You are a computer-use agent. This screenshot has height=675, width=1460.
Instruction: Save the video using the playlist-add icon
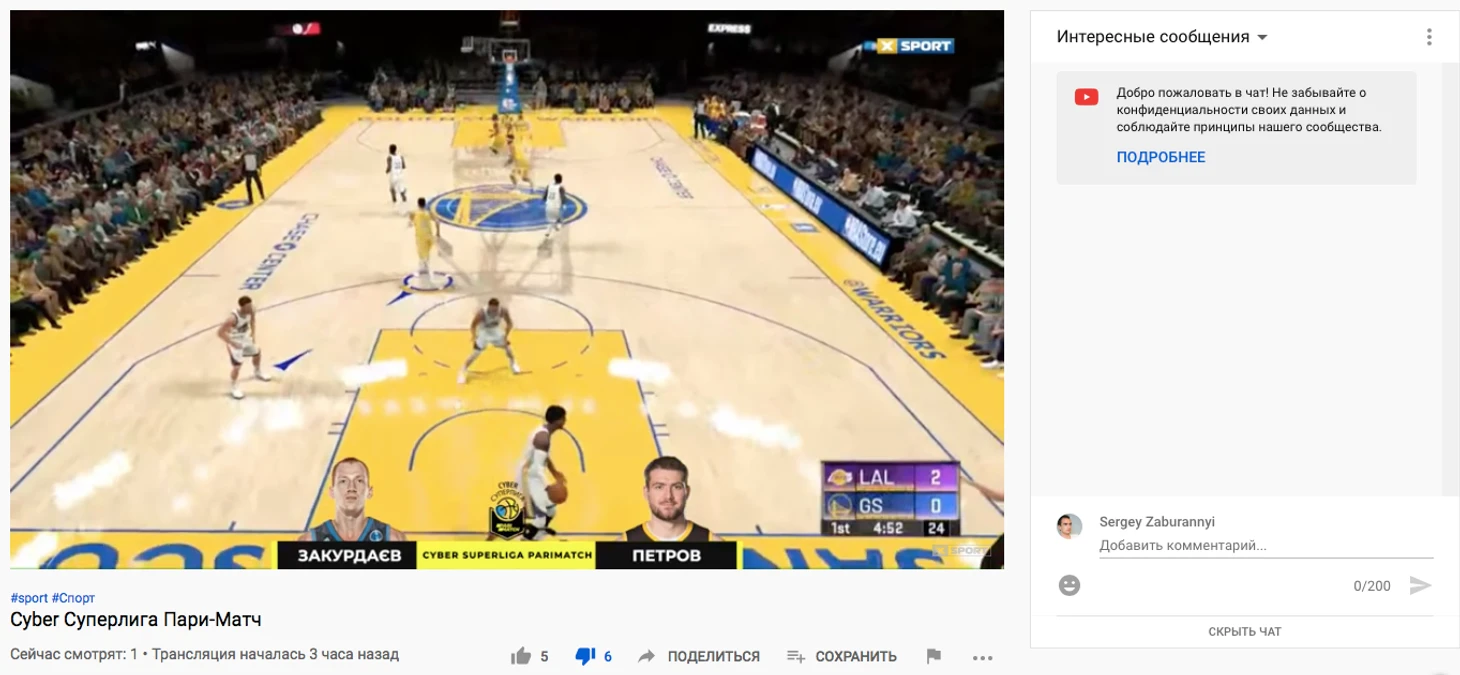796,656
